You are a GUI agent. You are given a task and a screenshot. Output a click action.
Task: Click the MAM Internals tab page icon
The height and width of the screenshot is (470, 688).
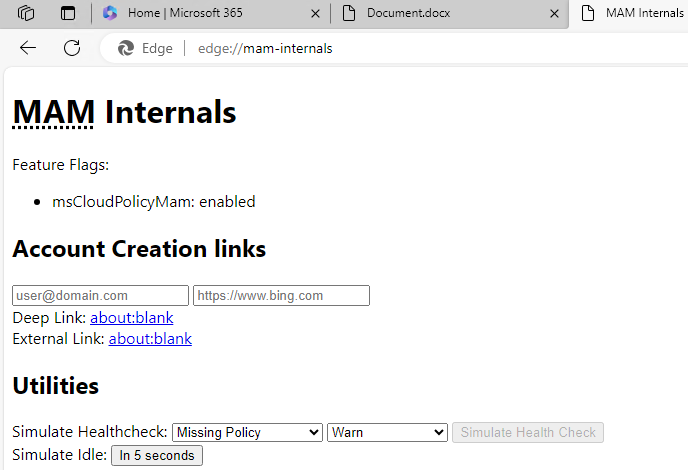[588, 13]
